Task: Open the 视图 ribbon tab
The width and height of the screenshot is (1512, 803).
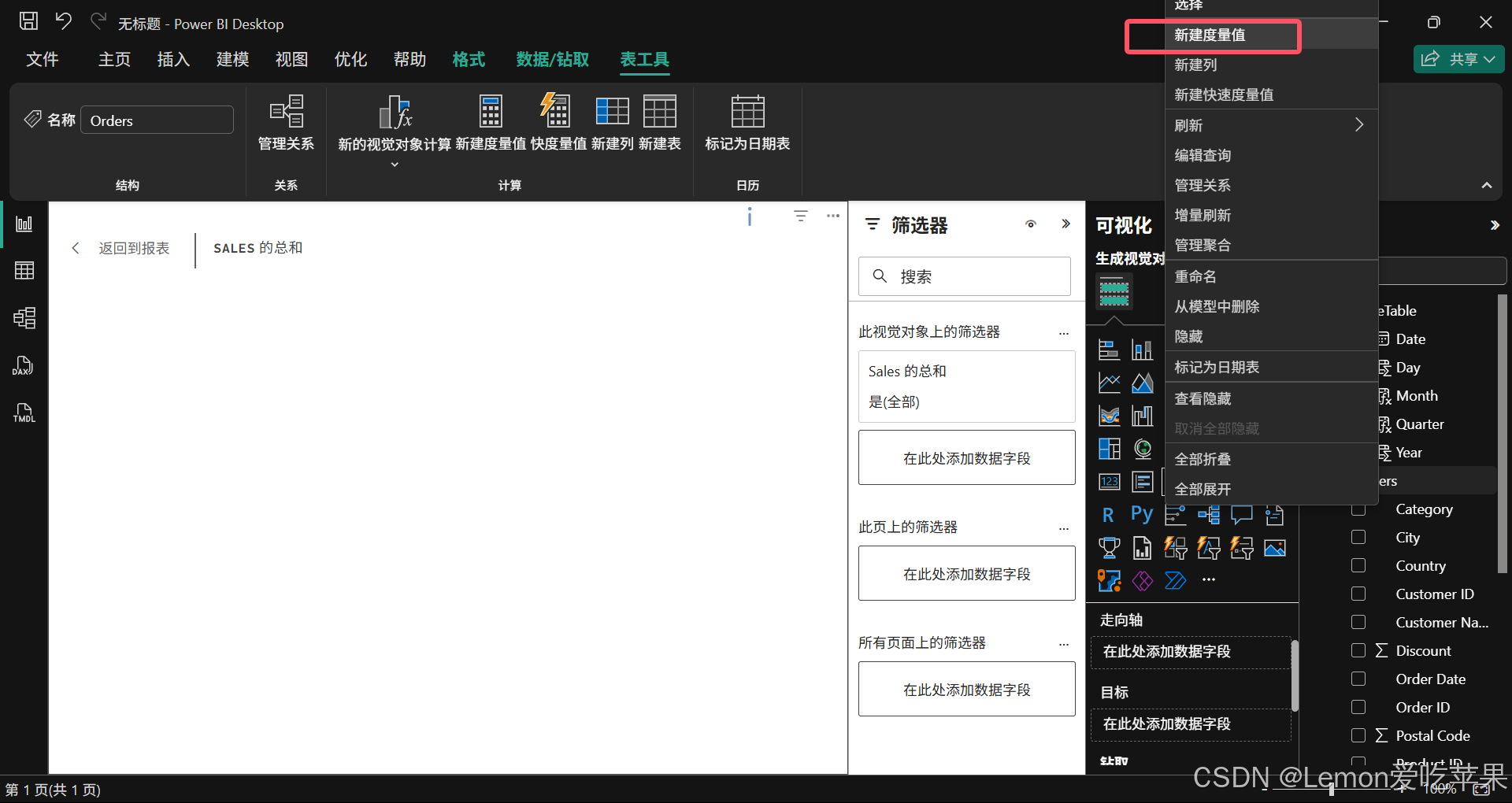Action: 291,60
